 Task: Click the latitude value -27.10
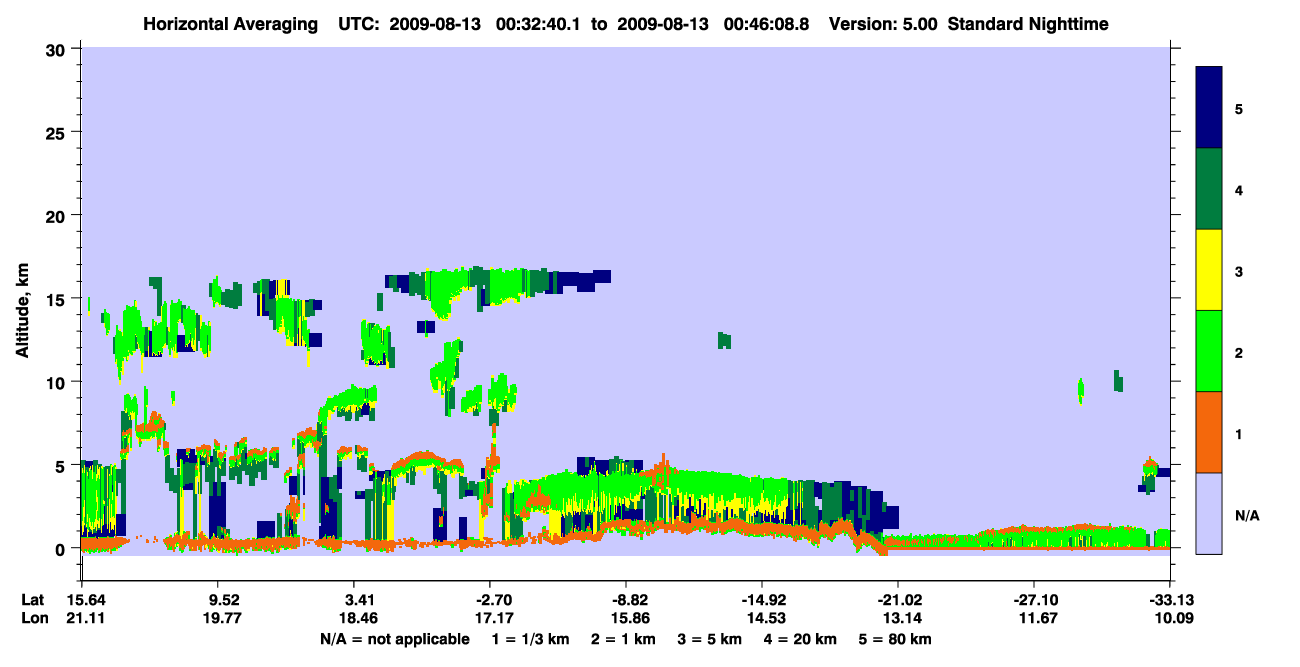(1034, 600)
